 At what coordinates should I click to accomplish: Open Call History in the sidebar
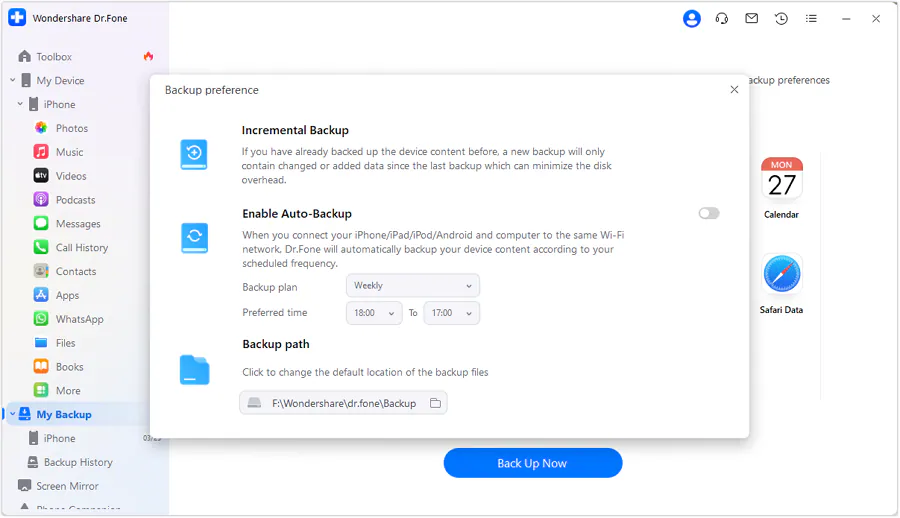coord(81,248)
